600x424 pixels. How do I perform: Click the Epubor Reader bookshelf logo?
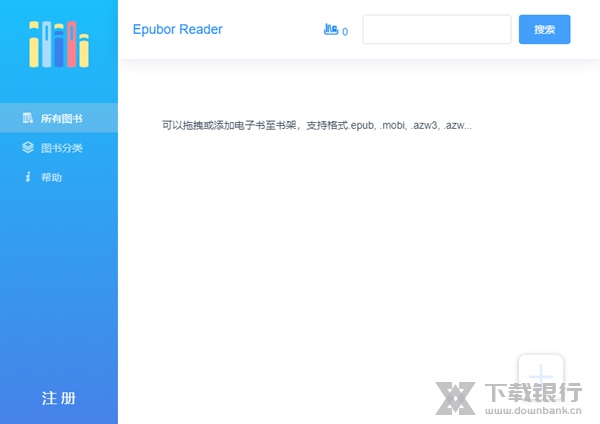[x=59, y=44]
